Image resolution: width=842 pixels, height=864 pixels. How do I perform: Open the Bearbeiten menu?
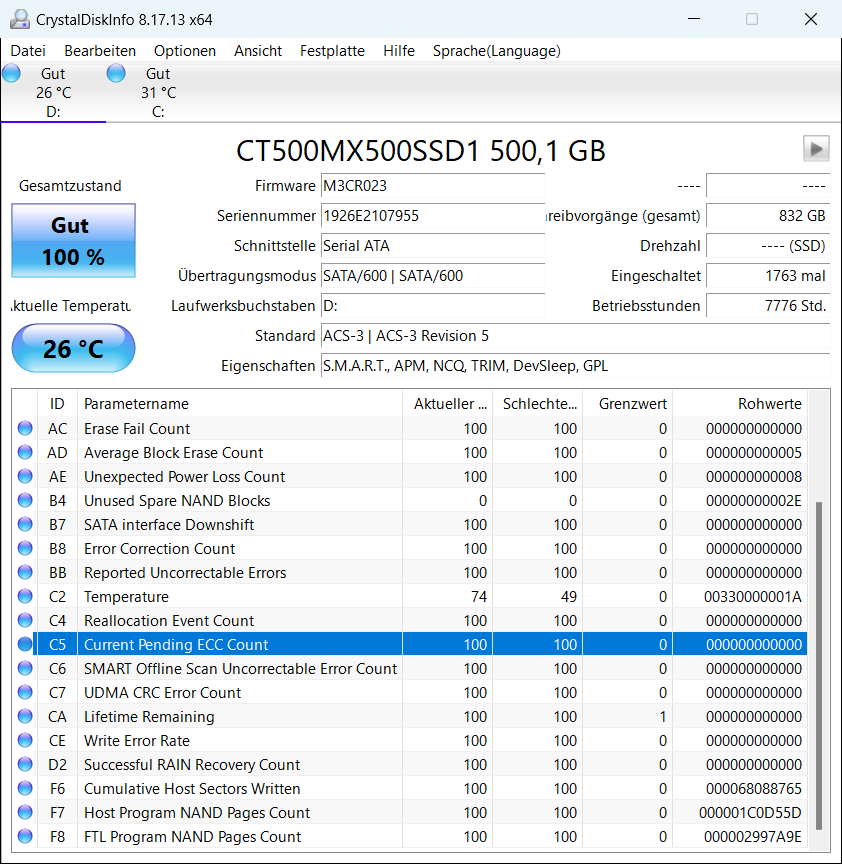100,51
